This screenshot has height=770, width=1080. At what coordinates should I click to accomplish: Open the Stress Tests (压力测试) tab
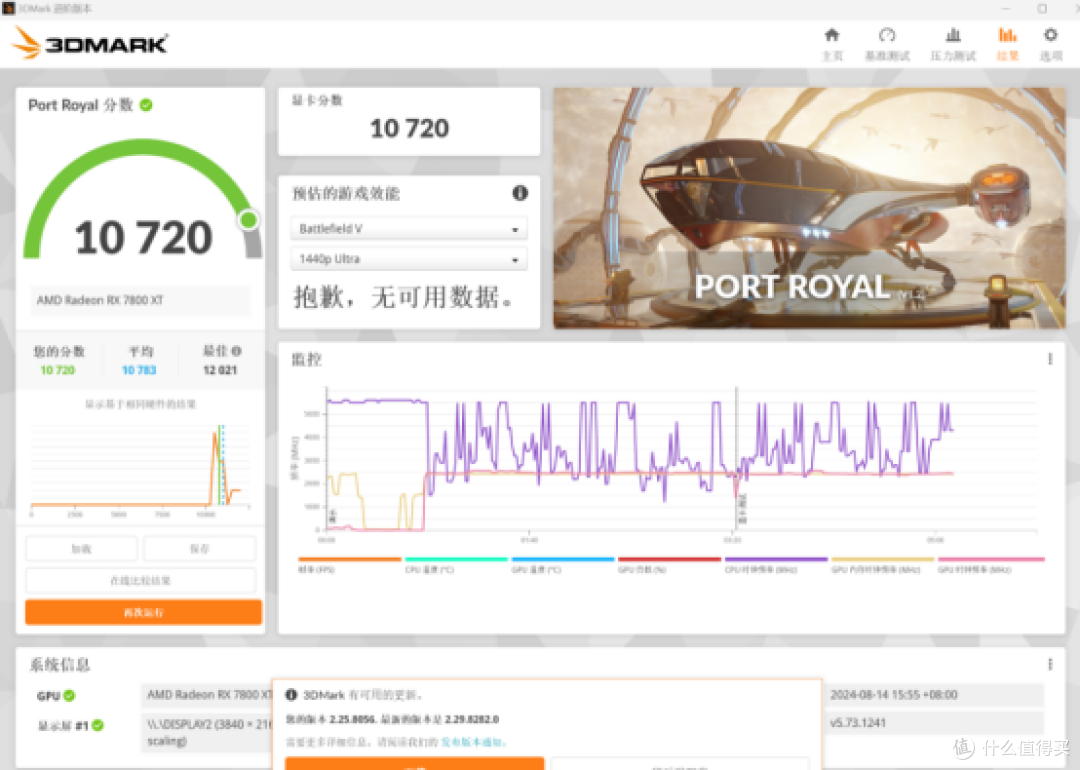click(x=953, y=44)
